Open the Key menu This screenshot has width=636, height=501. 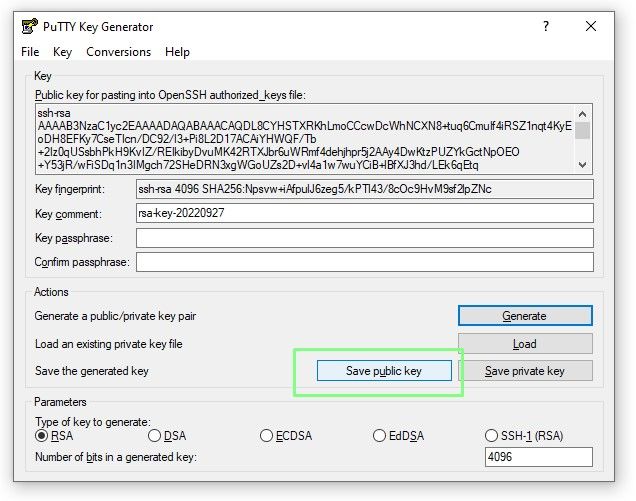(x=62, y=52)
